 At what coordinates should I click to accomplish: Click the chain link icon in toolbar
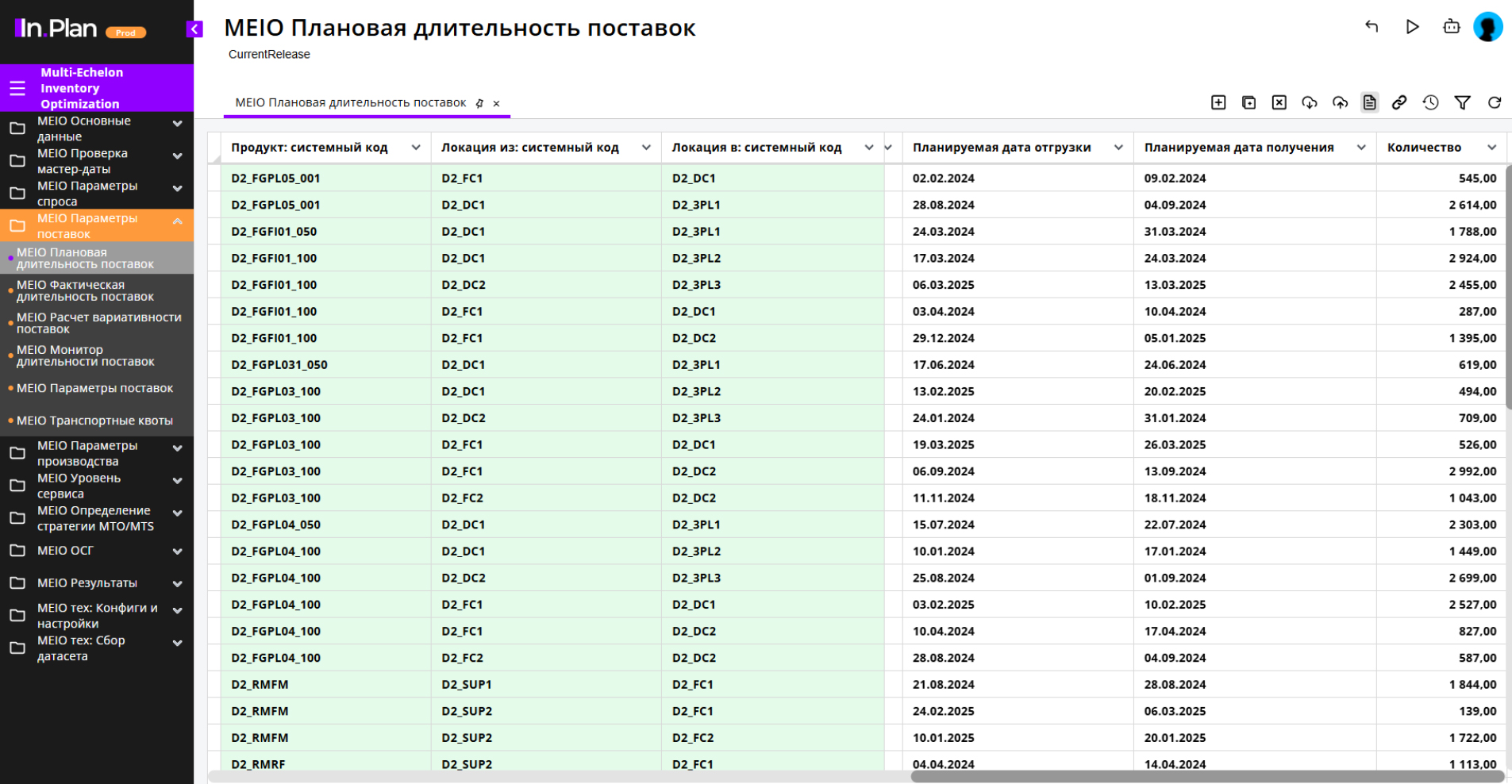pos(1399,102)
